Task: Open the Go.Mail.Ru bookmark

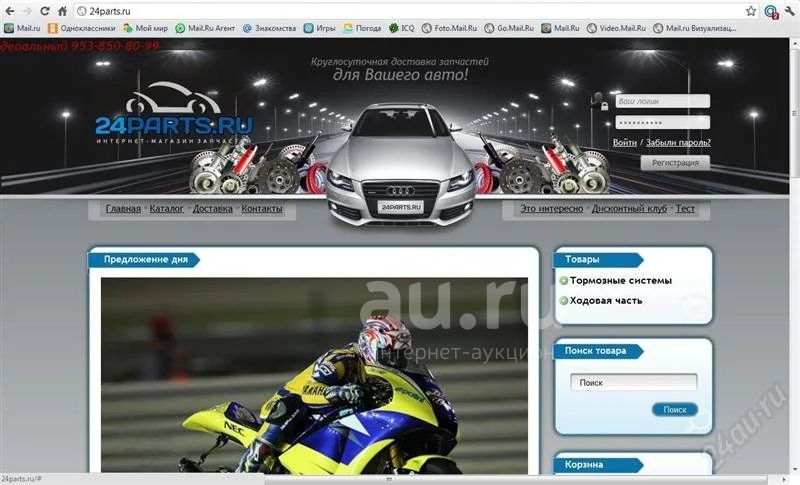Action: click(509, 28)
